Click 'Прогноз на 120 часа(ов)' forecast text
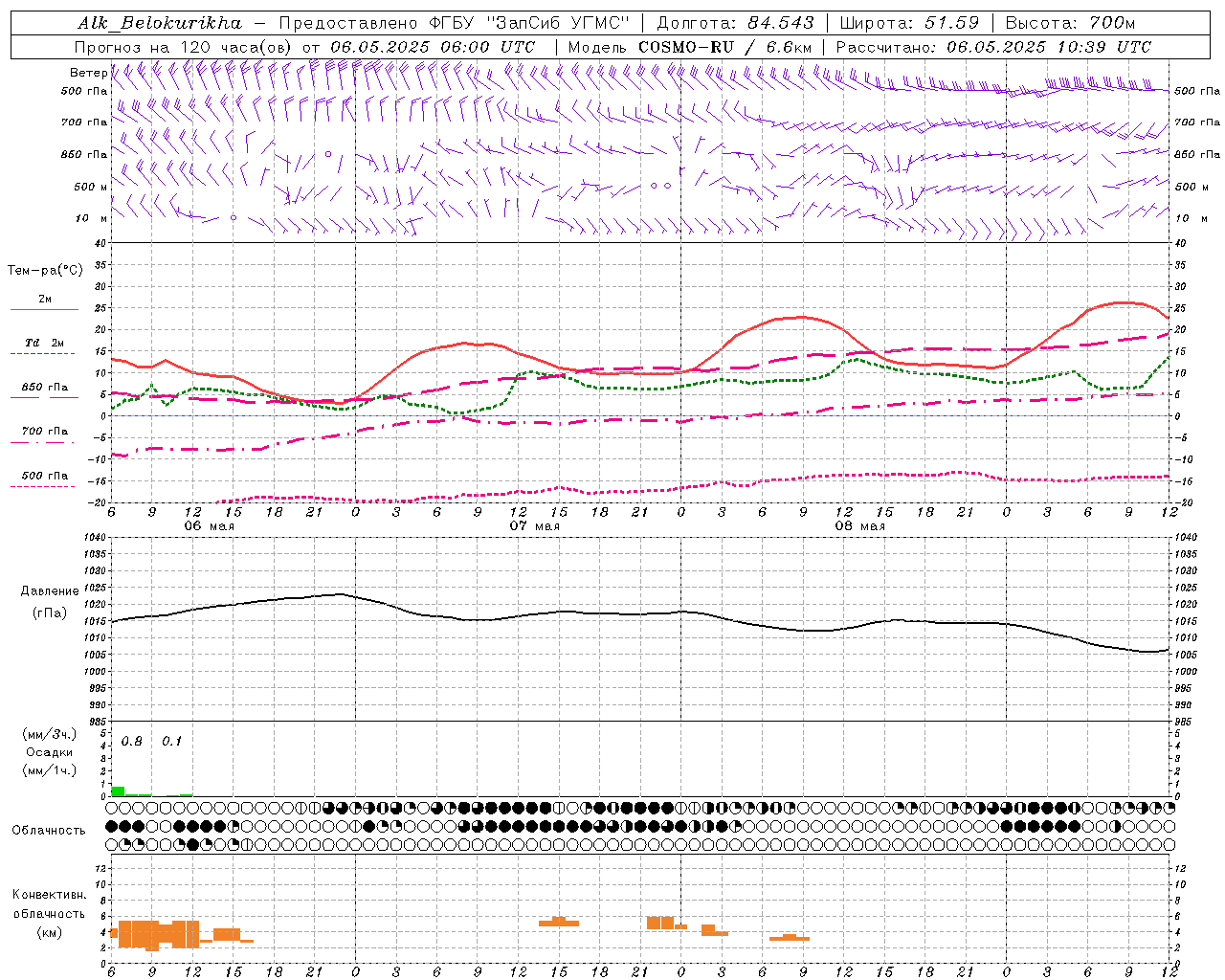 [185, 47]
